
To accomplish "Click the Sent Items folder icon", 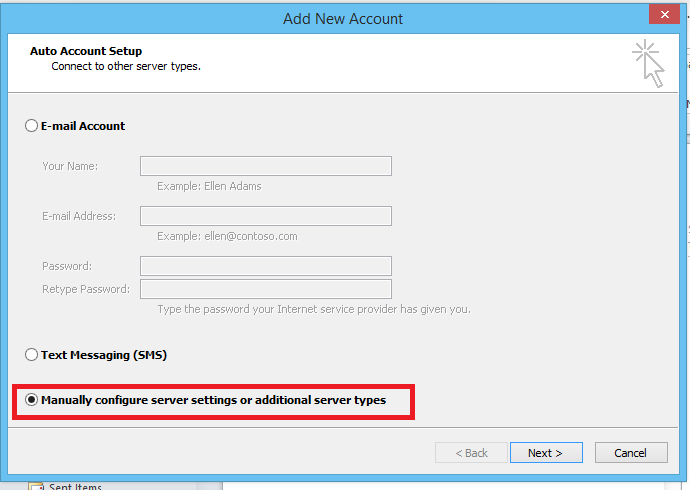I will tap(36, 486).
